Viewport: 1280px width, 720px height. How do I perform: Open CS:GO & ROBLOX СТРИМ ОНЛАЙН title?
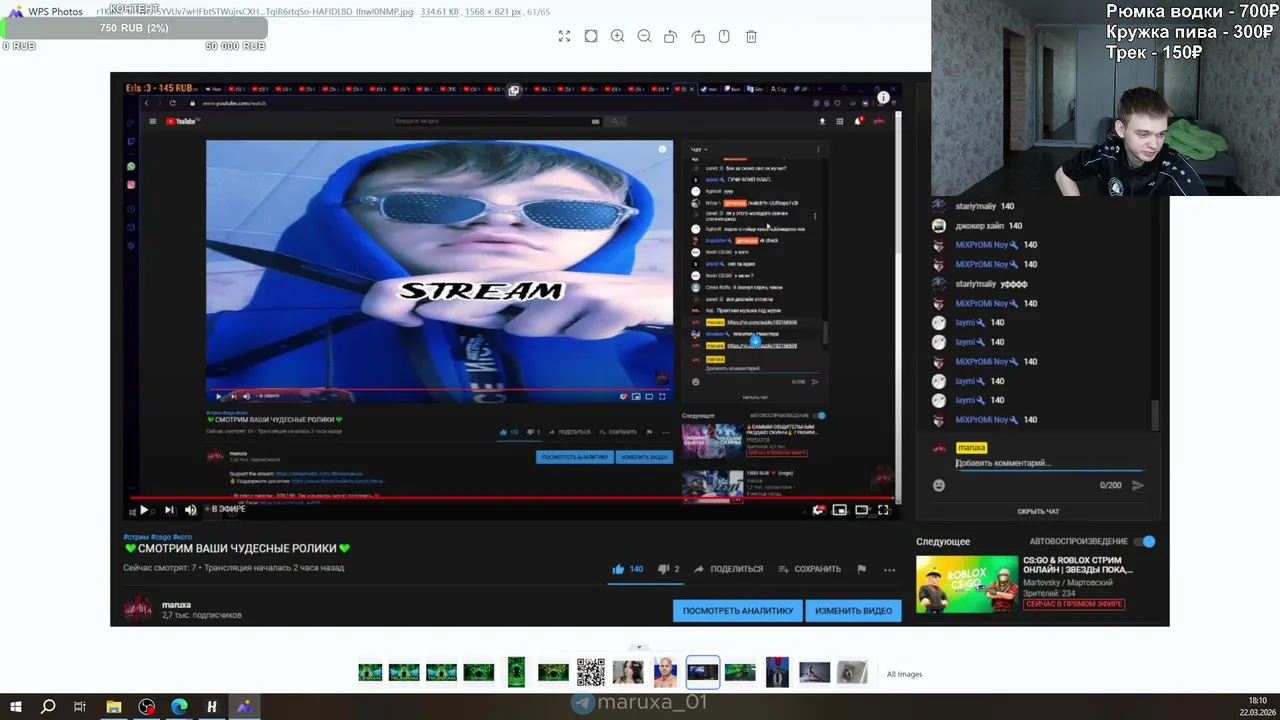(x=1078, y=564)
